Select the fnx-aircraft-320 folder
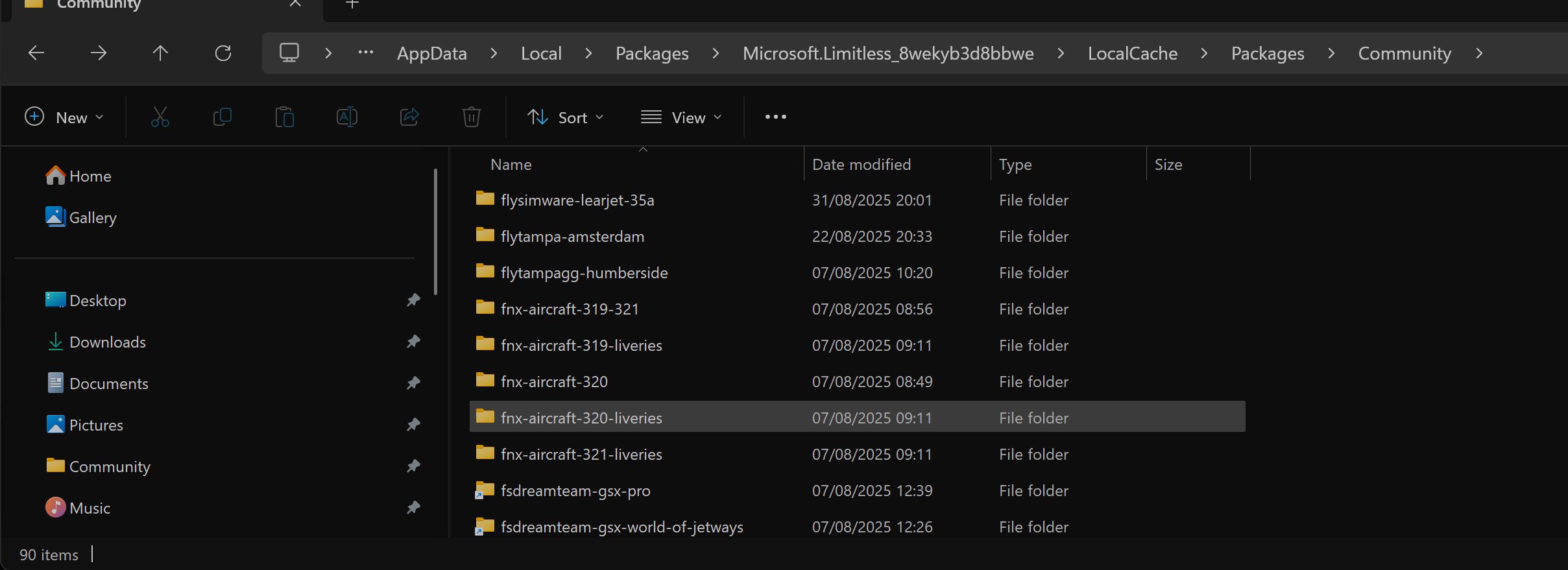Viewport: 1568px width, 570px height. (554, 382)
